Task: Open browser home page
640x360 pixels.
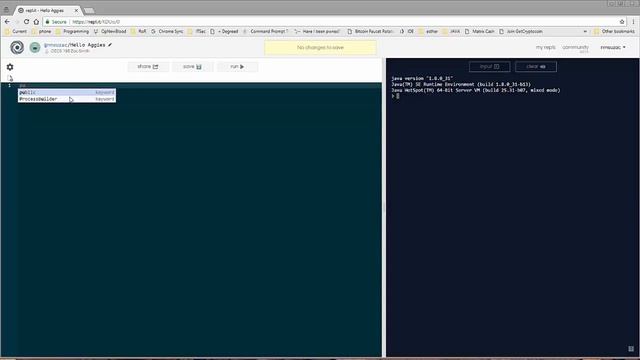Action: [x=36, y=22]
